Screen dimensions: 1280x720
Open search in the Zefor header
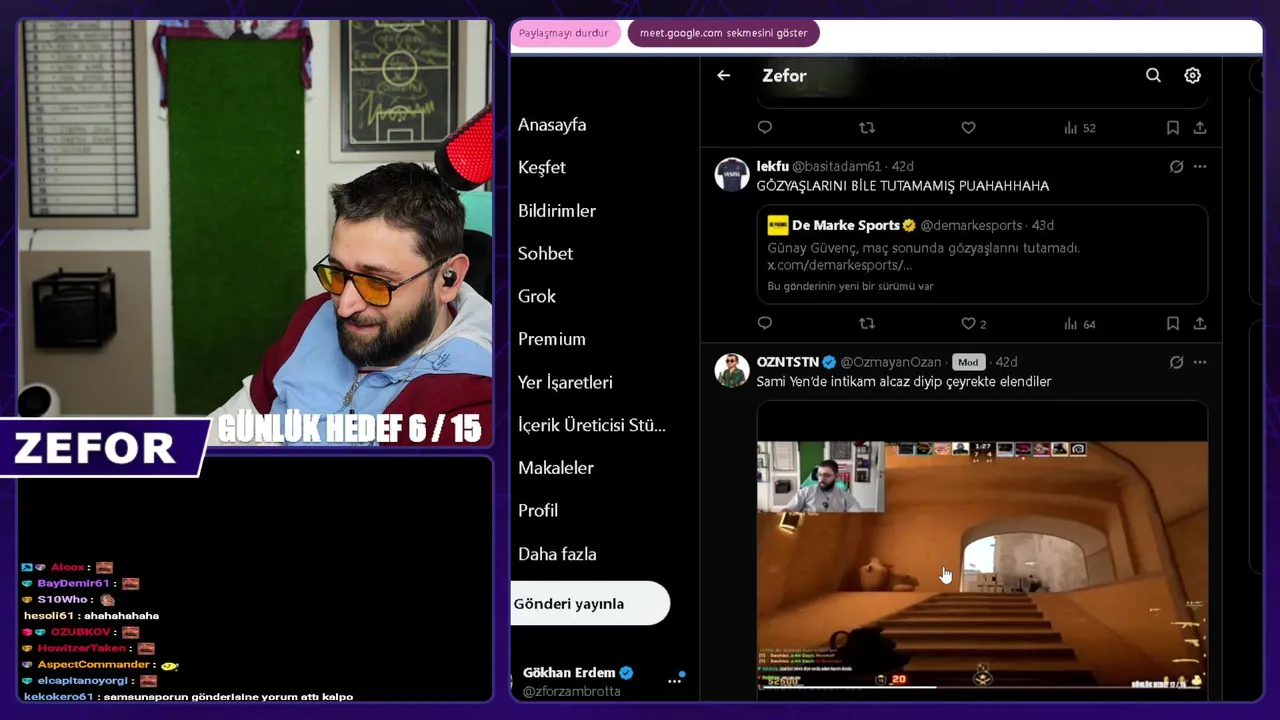click(1153, 75)
